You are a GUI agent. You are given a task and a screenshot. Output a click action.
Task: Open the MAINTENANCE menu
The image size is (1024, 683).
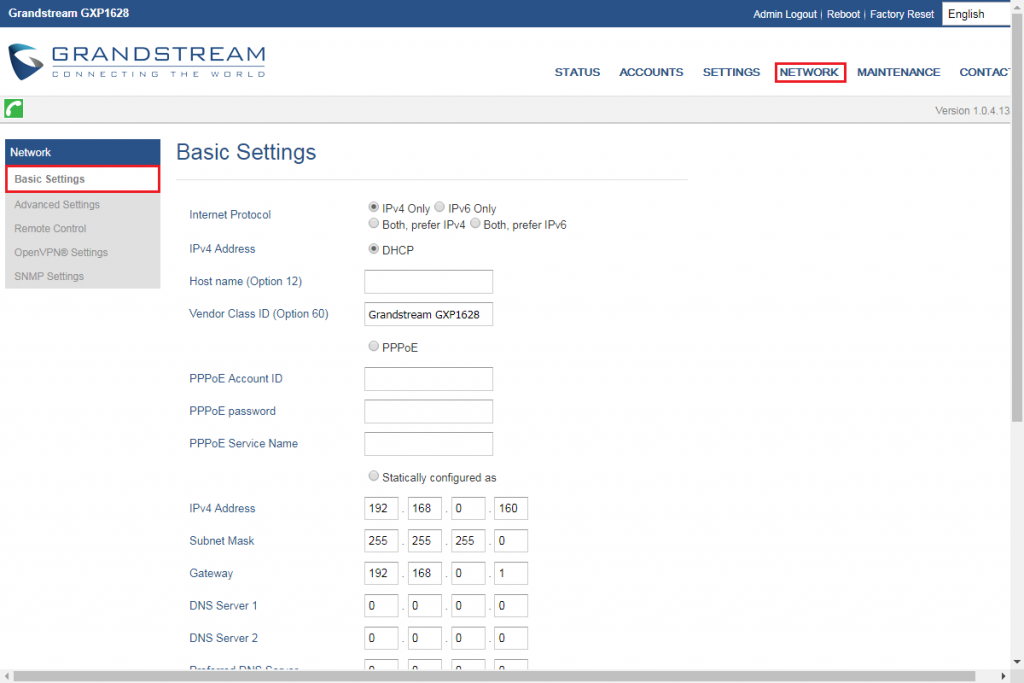[x=899, y=72]
